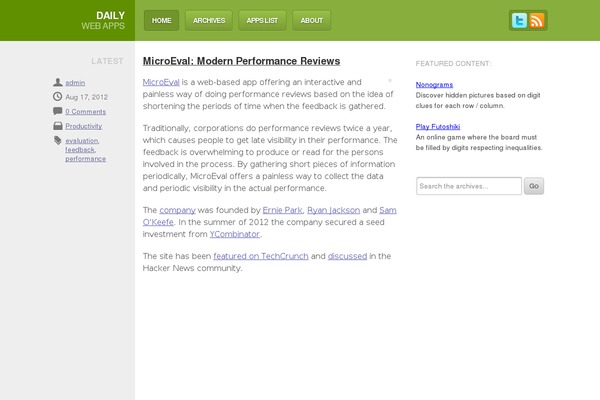
Task: Follow the company link
Action: point(177,210)
